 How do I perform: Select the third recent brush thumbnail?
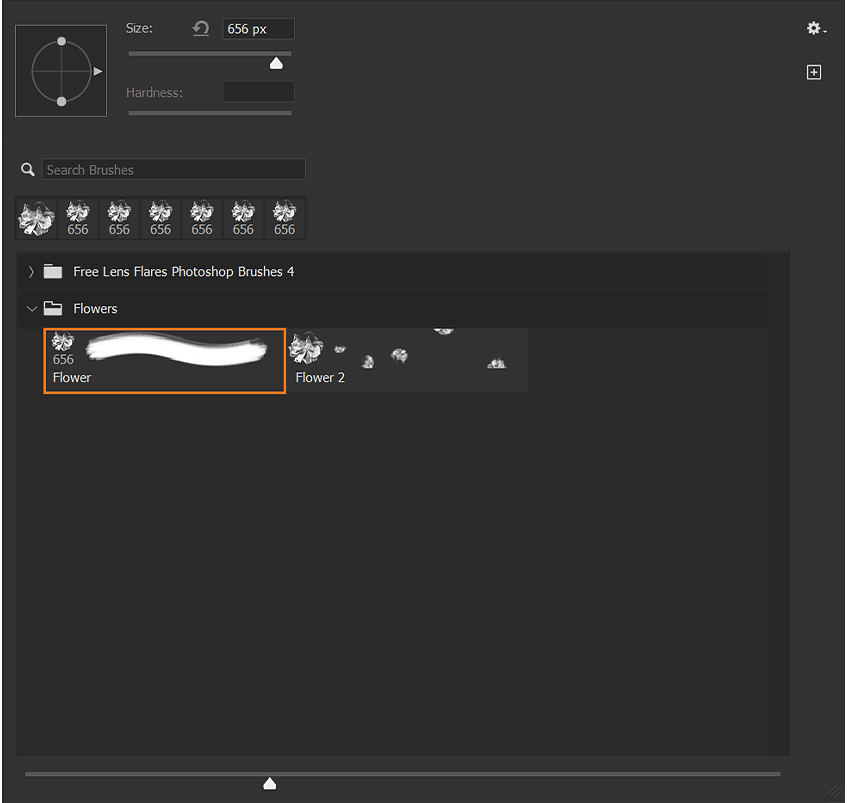pos(119,218)
